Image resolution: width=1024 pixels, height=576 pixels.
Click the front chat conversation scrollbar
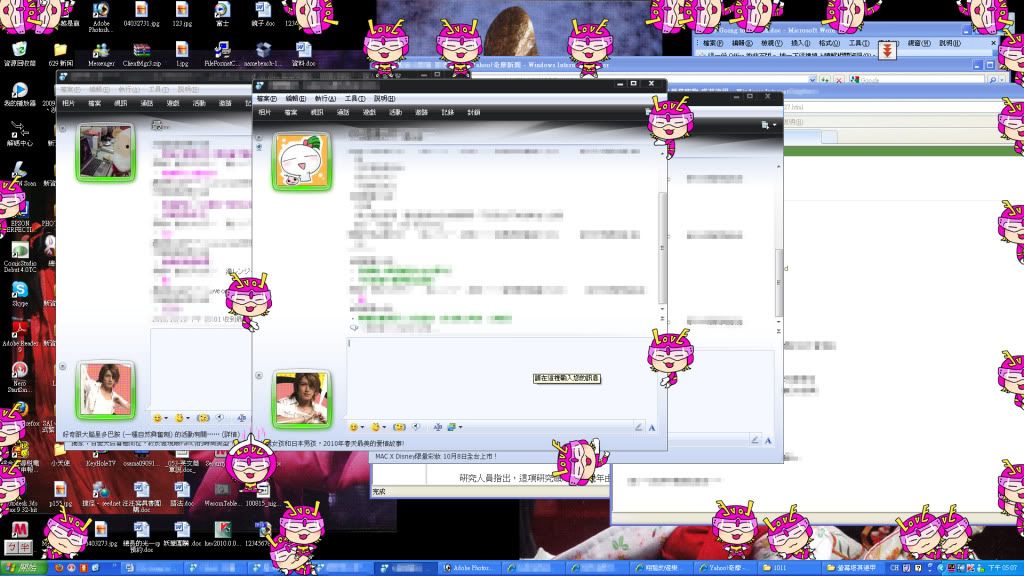click(662, 248)
